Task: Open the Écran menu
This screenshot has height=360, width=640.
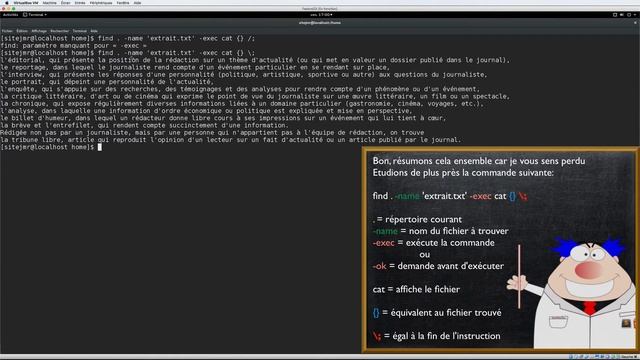Action: pyautogui.click(x=65, y=2)
